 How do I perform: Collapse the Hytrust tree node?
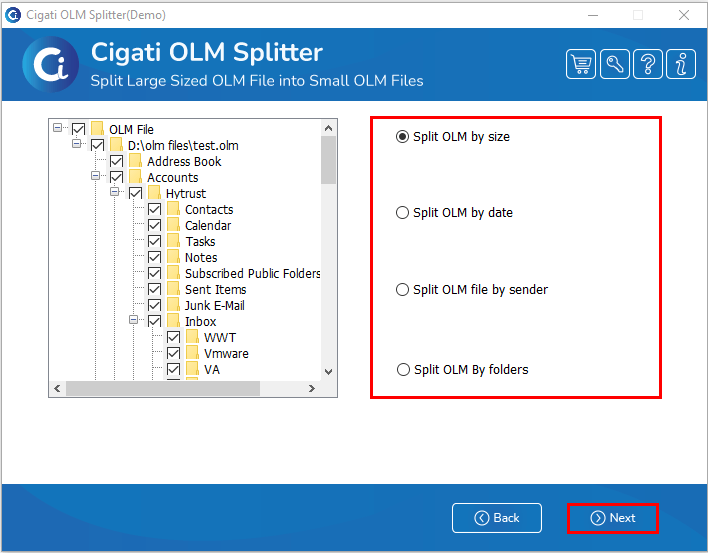[x=114, y=191]
